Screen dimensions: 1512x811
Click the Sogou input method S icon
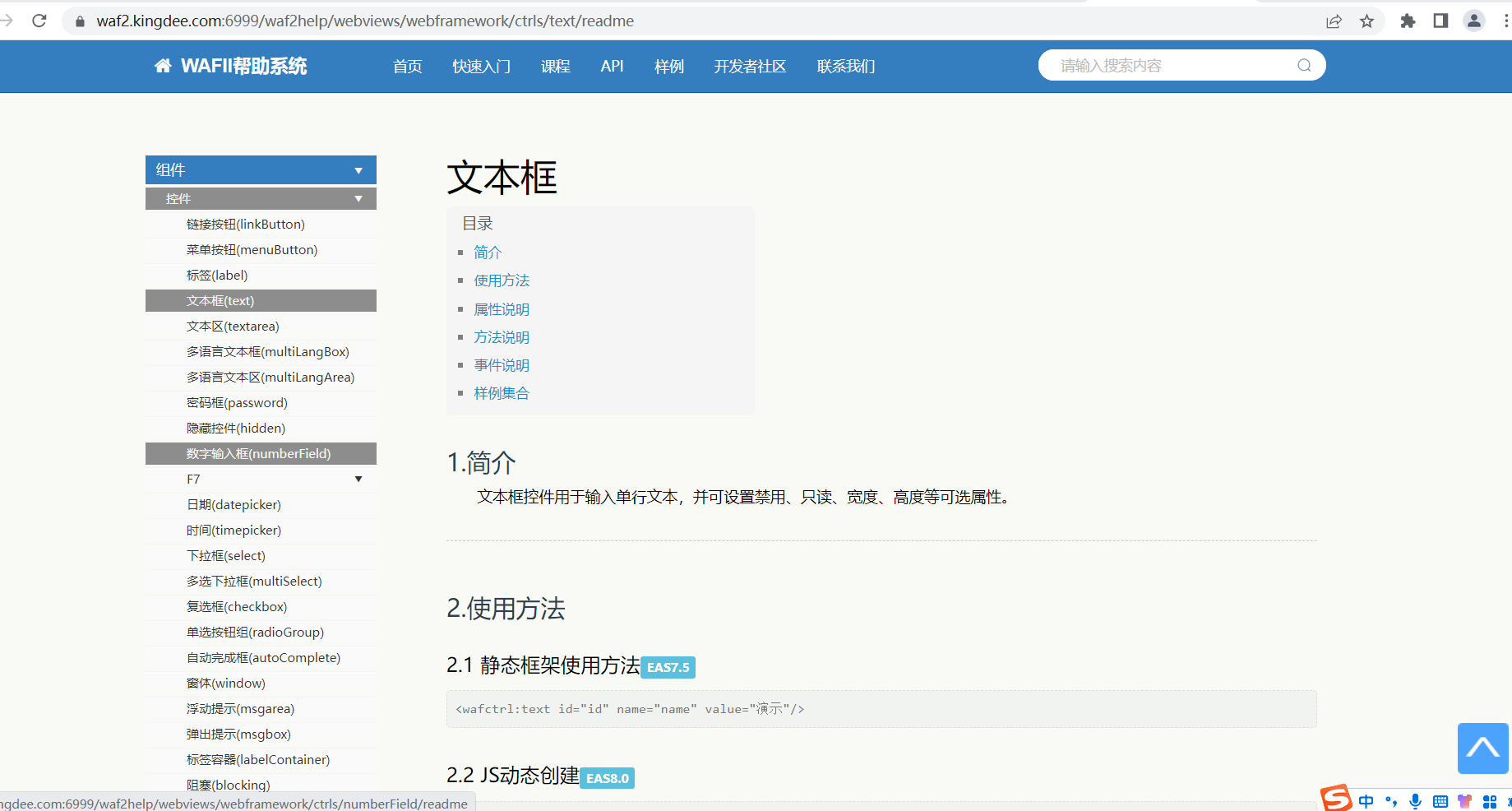(1336, 798)
